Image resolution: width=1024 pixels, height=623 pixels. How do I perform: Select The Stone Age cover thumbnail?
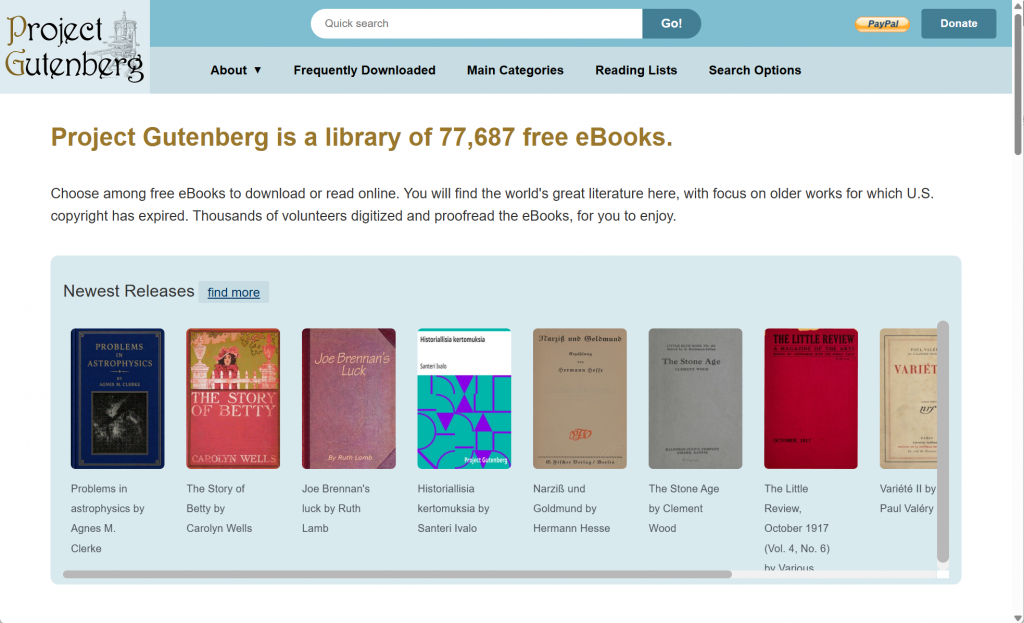[696, 398]
